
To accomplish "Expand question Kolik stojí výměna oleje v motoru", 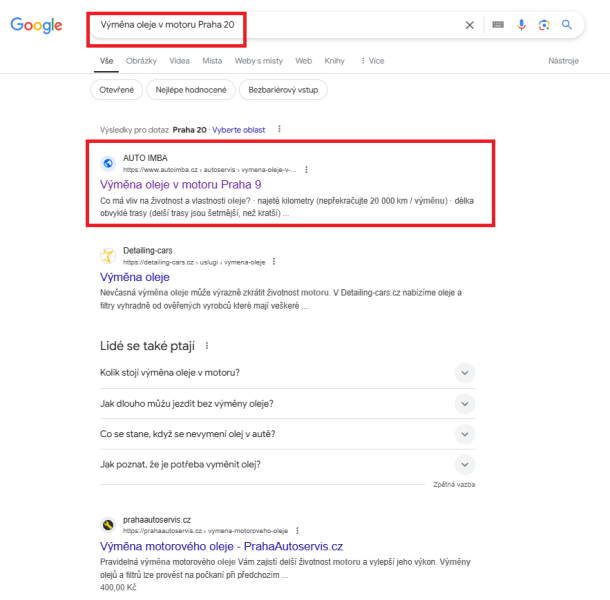I will [x=287, y=373].
